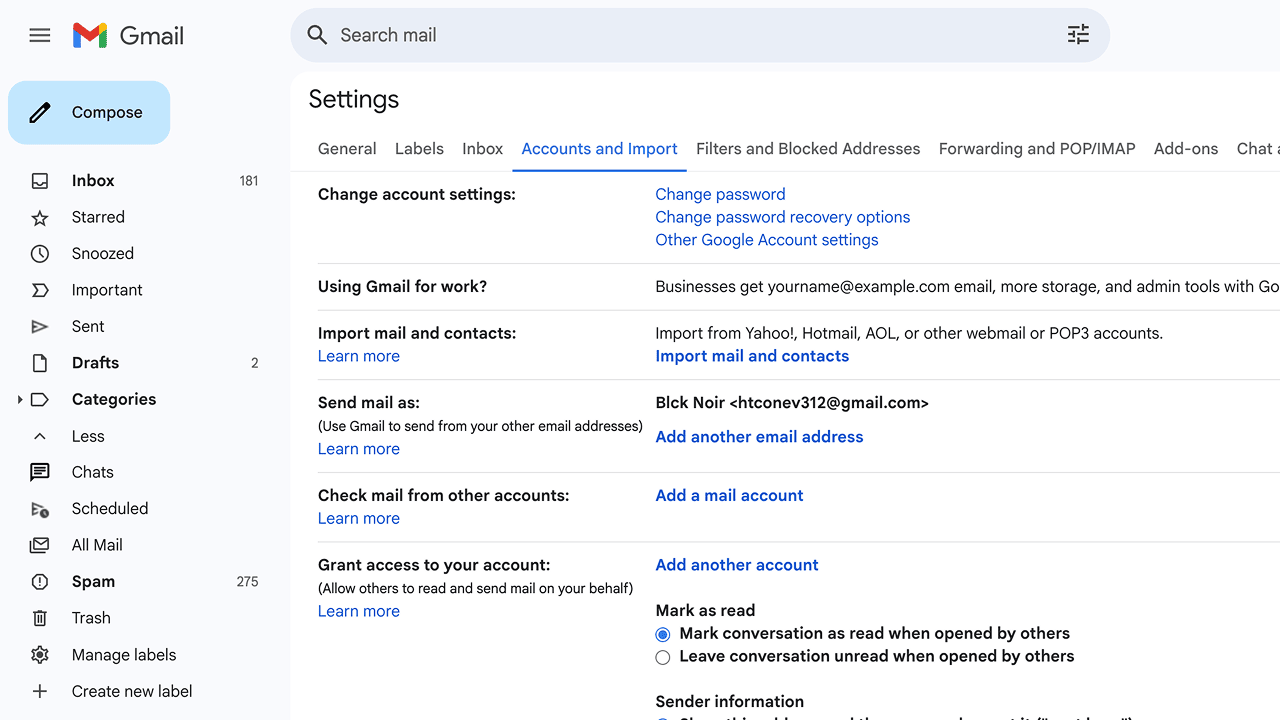1280x720 pixels.
Task: Click the Inbox tray icon
Action: [x=40, y=181]
